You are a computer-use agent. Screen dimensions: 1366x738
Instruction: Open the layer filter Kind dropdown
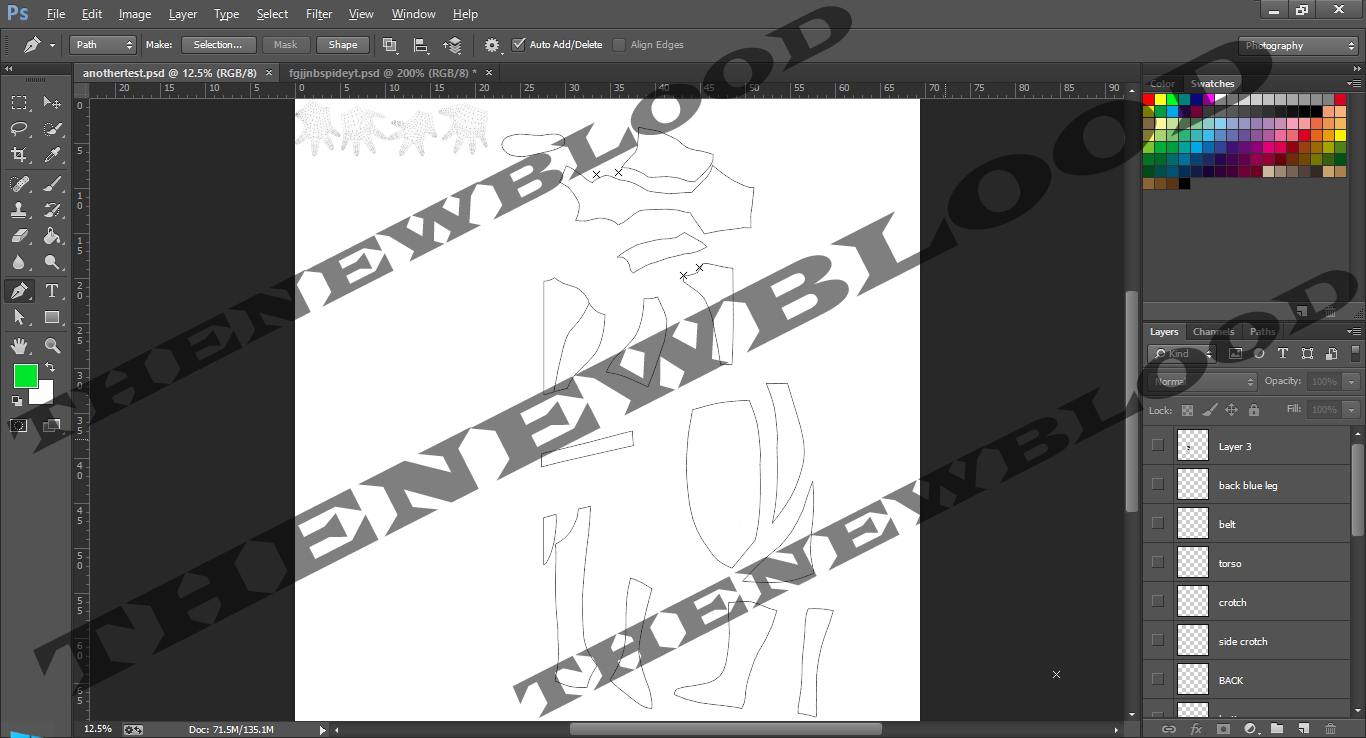1182,354
